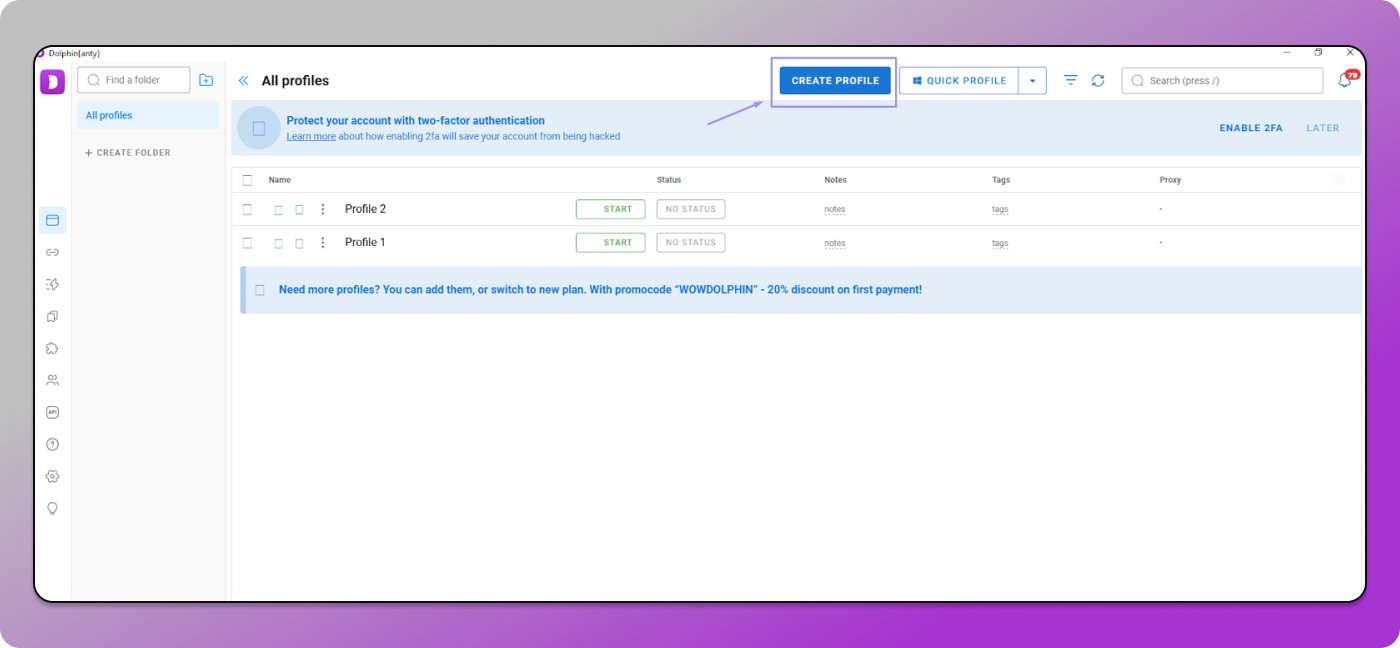Open Help via the question mark icon
Viewport: 1400px width, 648px height.
click(x=52, y=444)
